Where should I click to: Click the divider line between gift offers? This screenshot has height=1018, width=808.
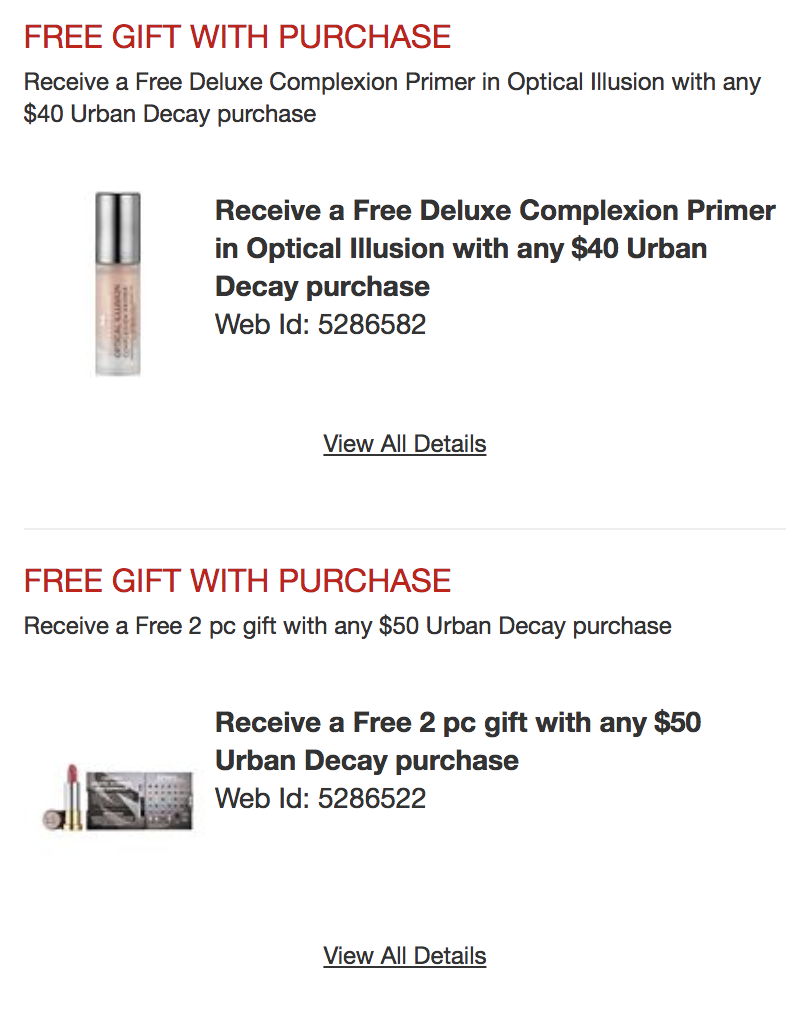click(x=404, y=528)
